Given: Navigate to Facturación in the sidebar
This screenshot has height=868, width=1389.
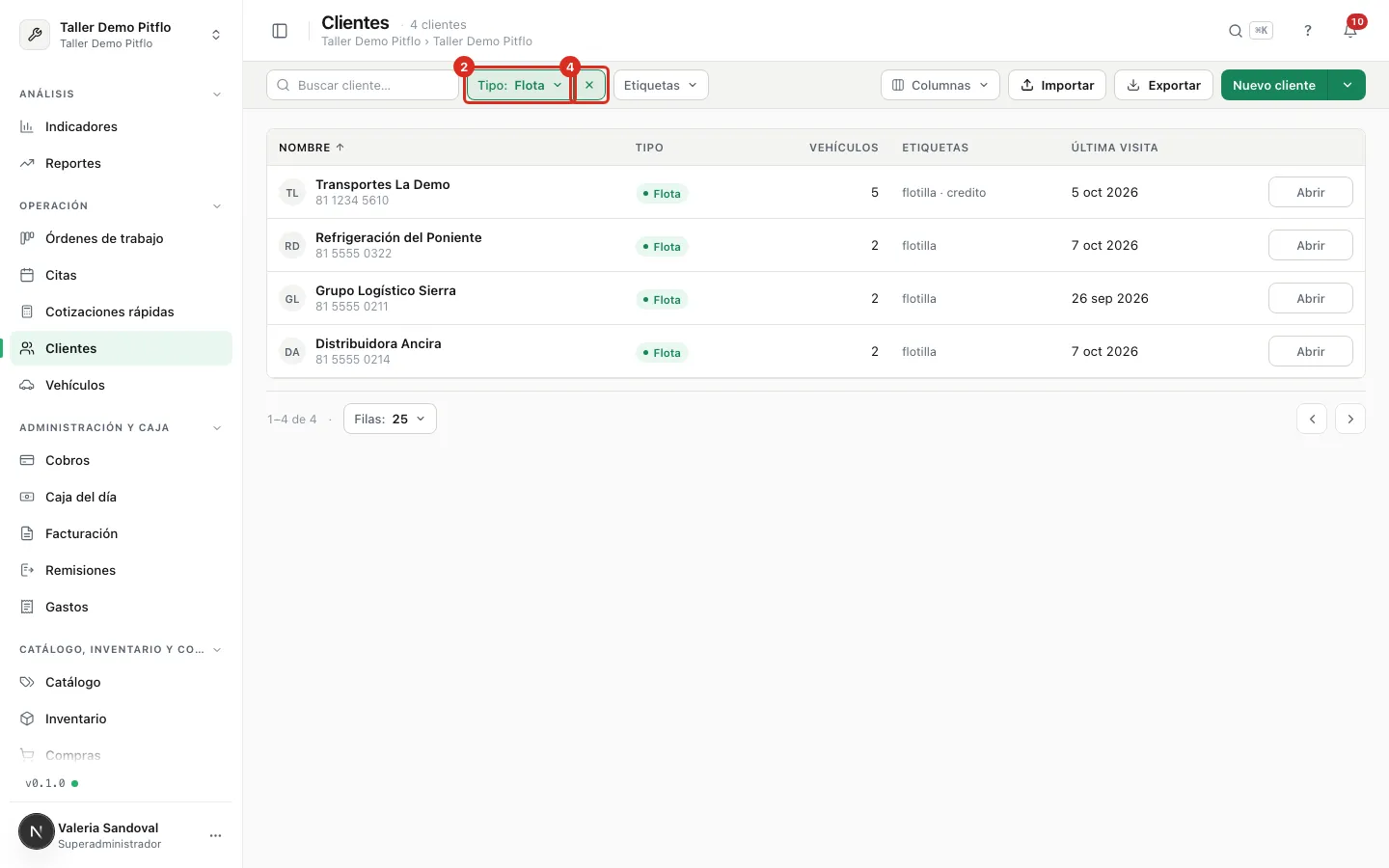Looking at the screenshot, I should click(122, 533).
